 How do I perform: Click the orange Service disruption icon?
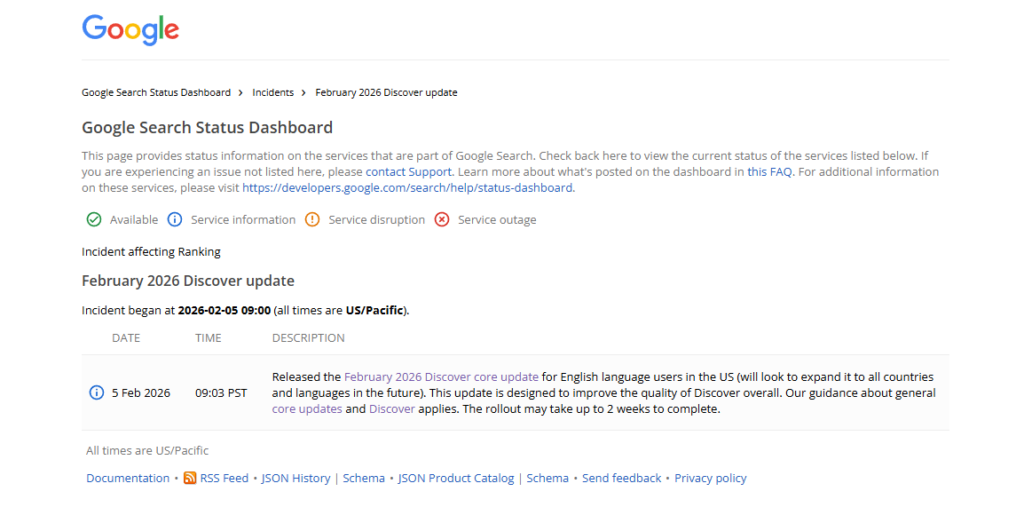312,220
